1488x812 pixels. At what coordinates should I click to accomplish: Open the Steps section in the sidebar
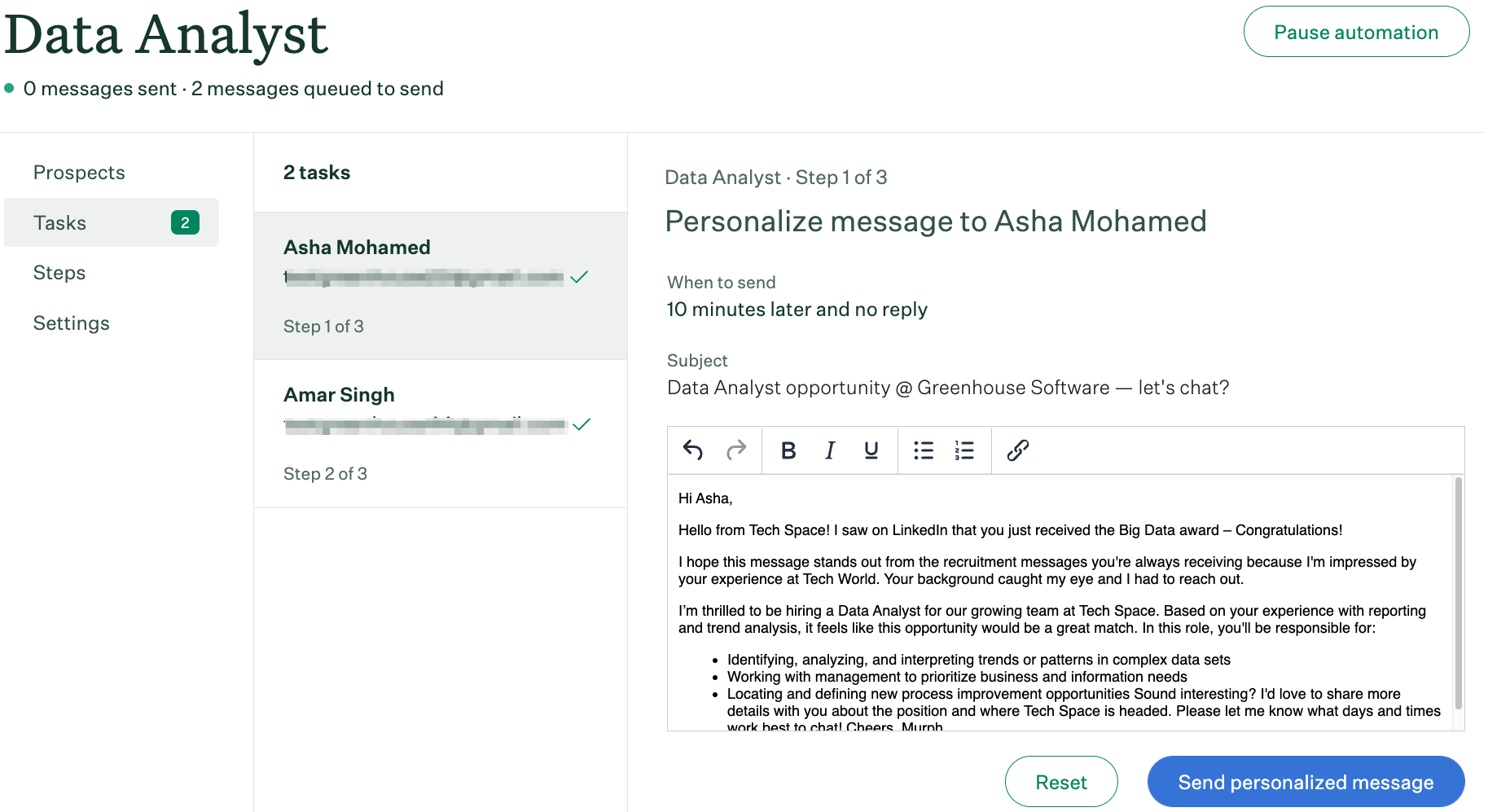tap(59, 273)
